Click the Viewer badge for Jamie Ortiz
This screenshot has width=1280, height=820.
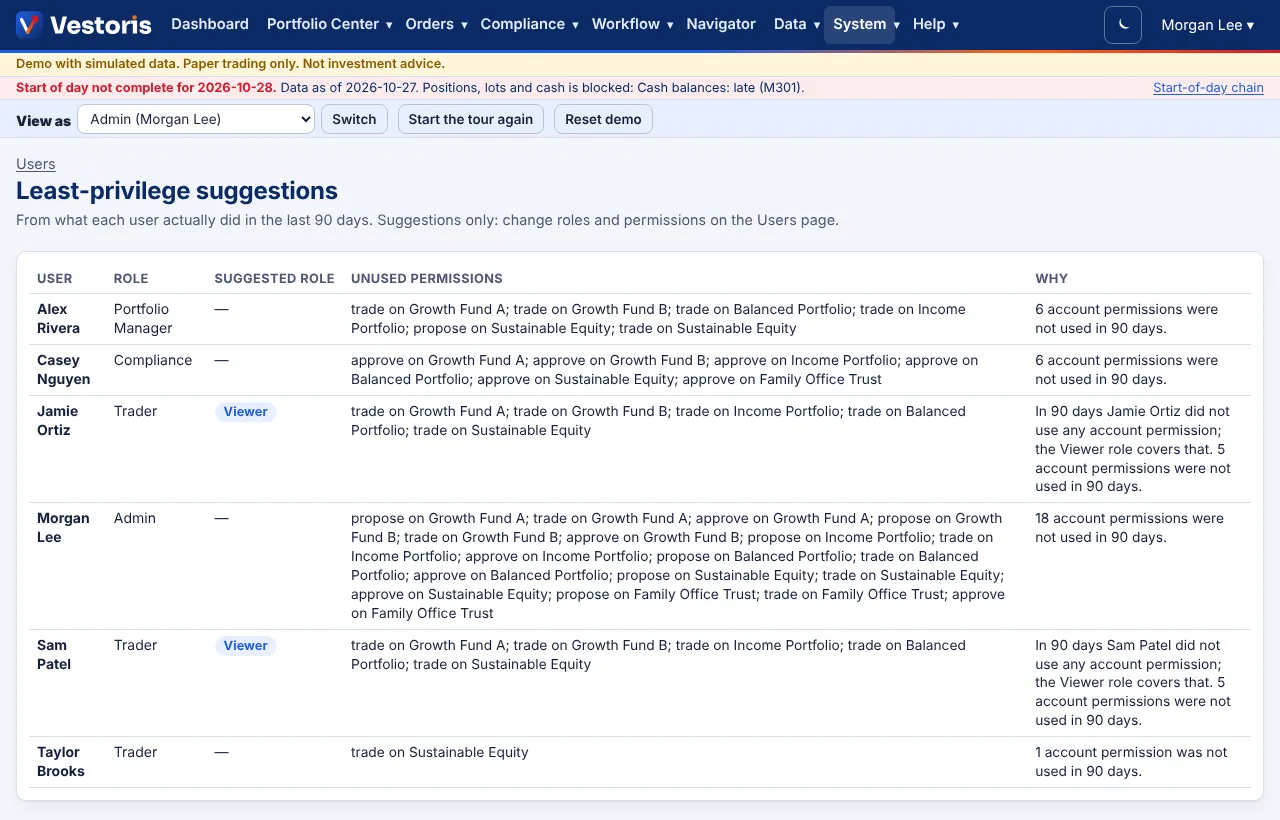click(246, 412)
